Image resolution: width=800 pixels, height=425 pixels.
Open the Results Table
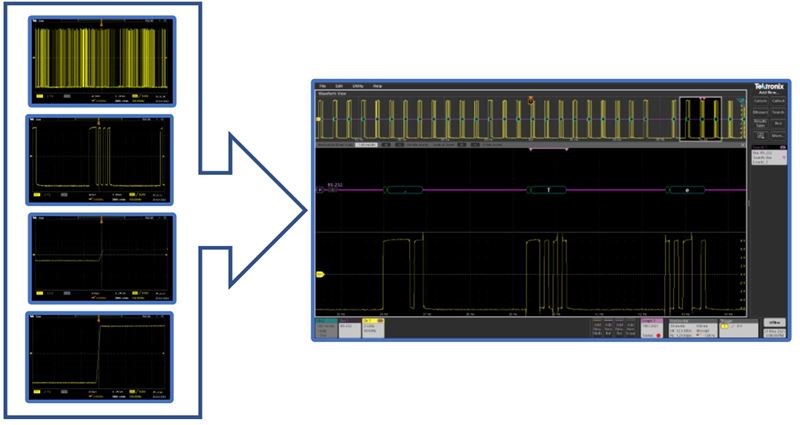pos(759,123)
